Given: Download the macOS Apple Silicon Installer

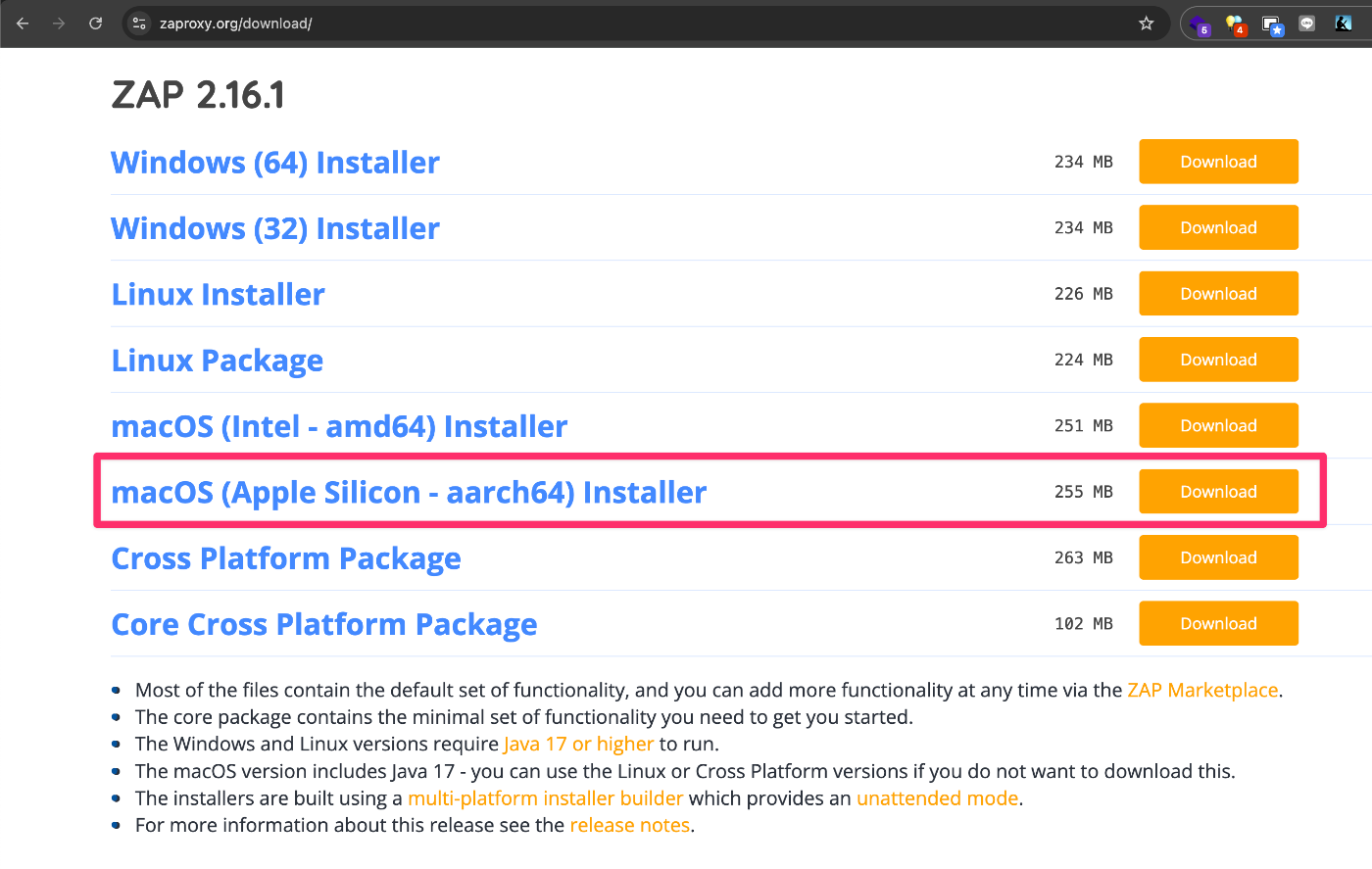Looking at the screenshot, I should [x=1218, y=492].
